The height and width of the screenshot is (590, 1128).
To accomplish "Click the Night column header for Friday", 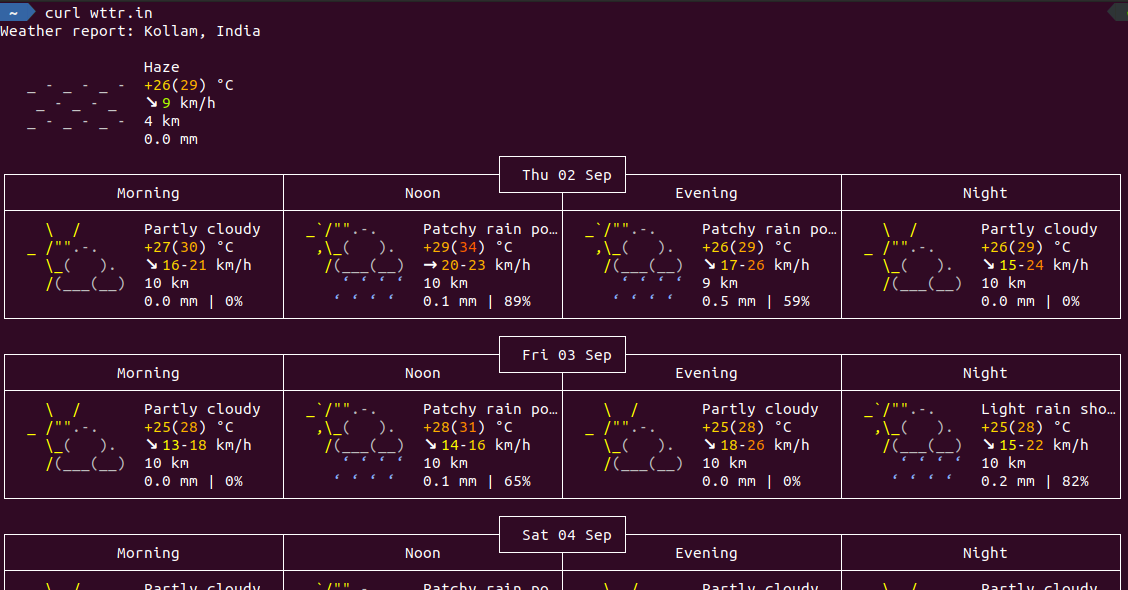I will pyautogui.click(x=985, y=372).
